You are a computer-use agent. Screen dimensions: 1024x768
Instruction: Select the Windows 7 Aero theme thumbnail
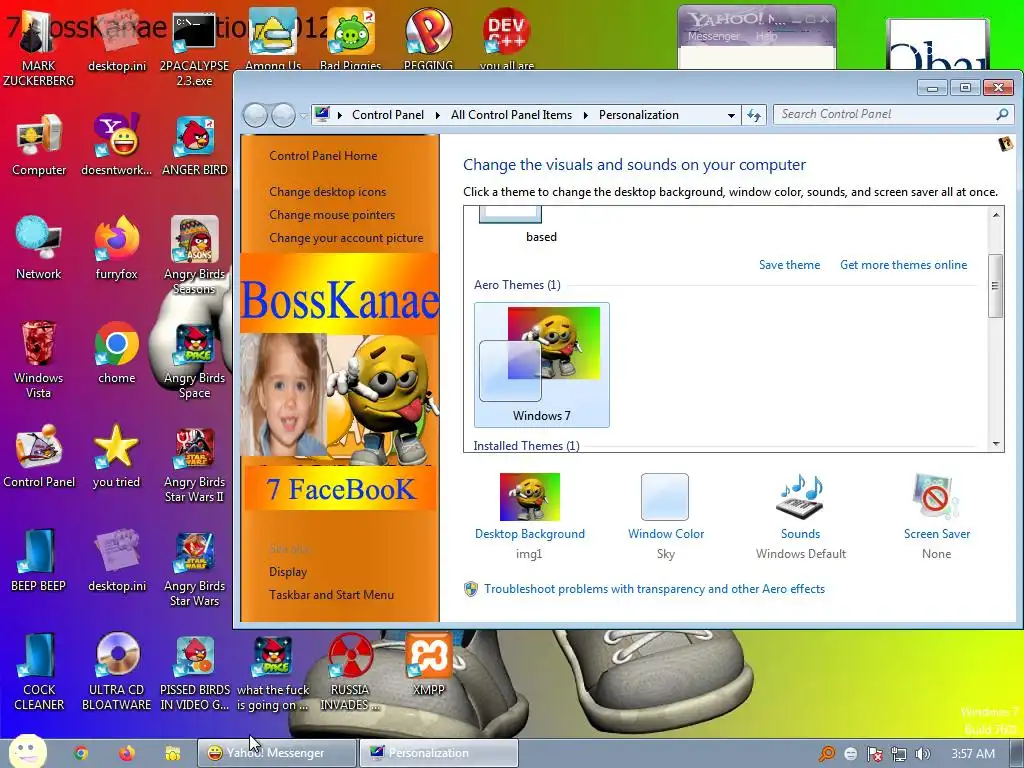pyautogui.click(x=541, y=364)
